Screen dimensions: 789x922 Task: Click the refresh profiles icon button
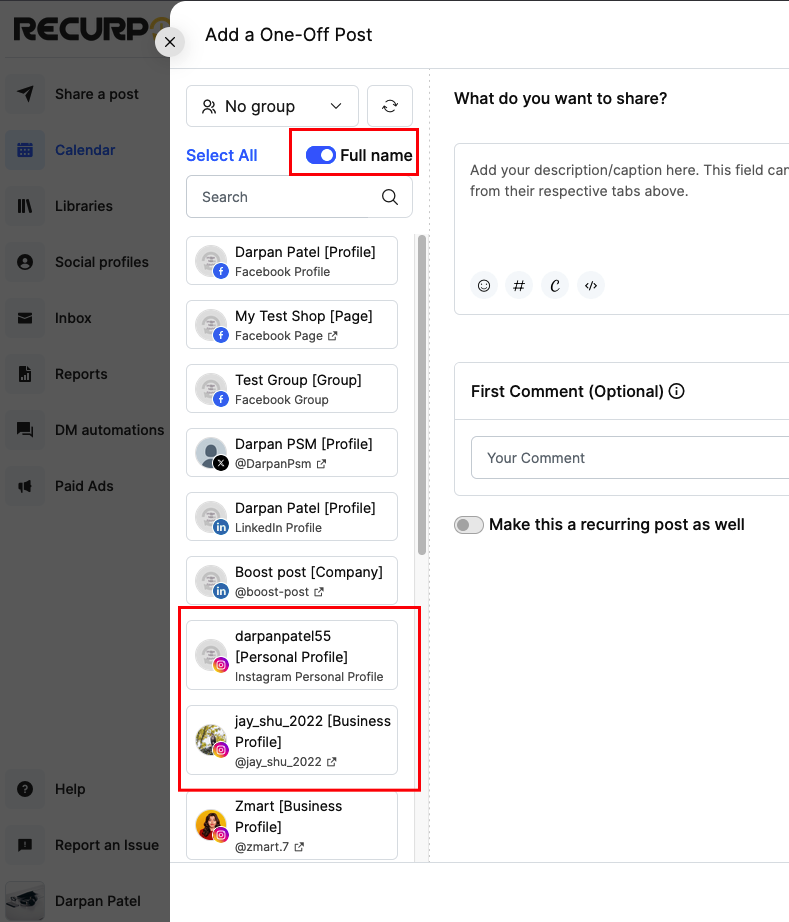click(x=390, y=106)
